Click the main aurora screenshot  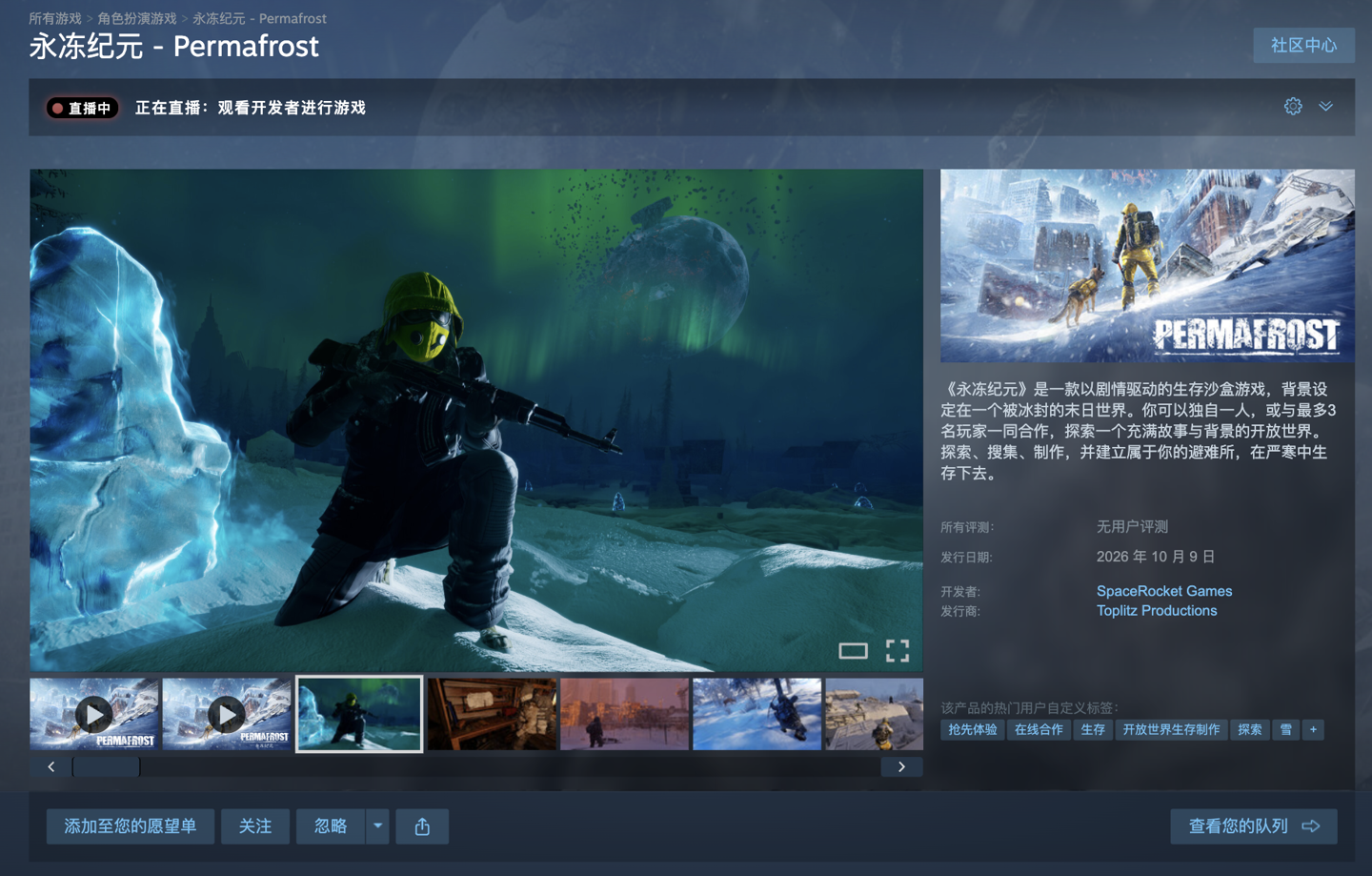pyautogui.click(x=476, y=420)
